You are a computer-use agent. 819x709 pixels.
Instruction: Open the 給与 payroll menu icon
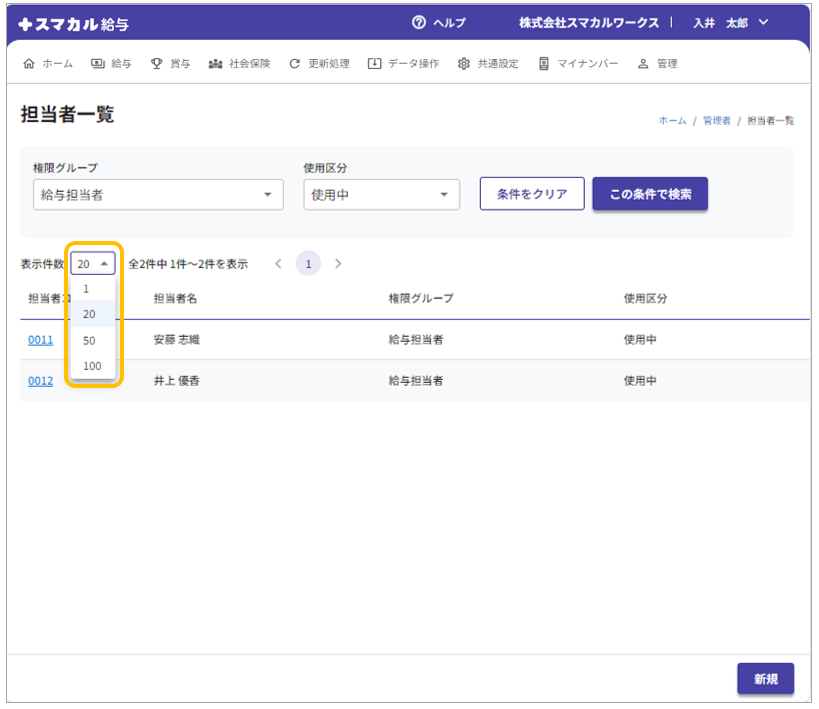[x=98, y=64]
